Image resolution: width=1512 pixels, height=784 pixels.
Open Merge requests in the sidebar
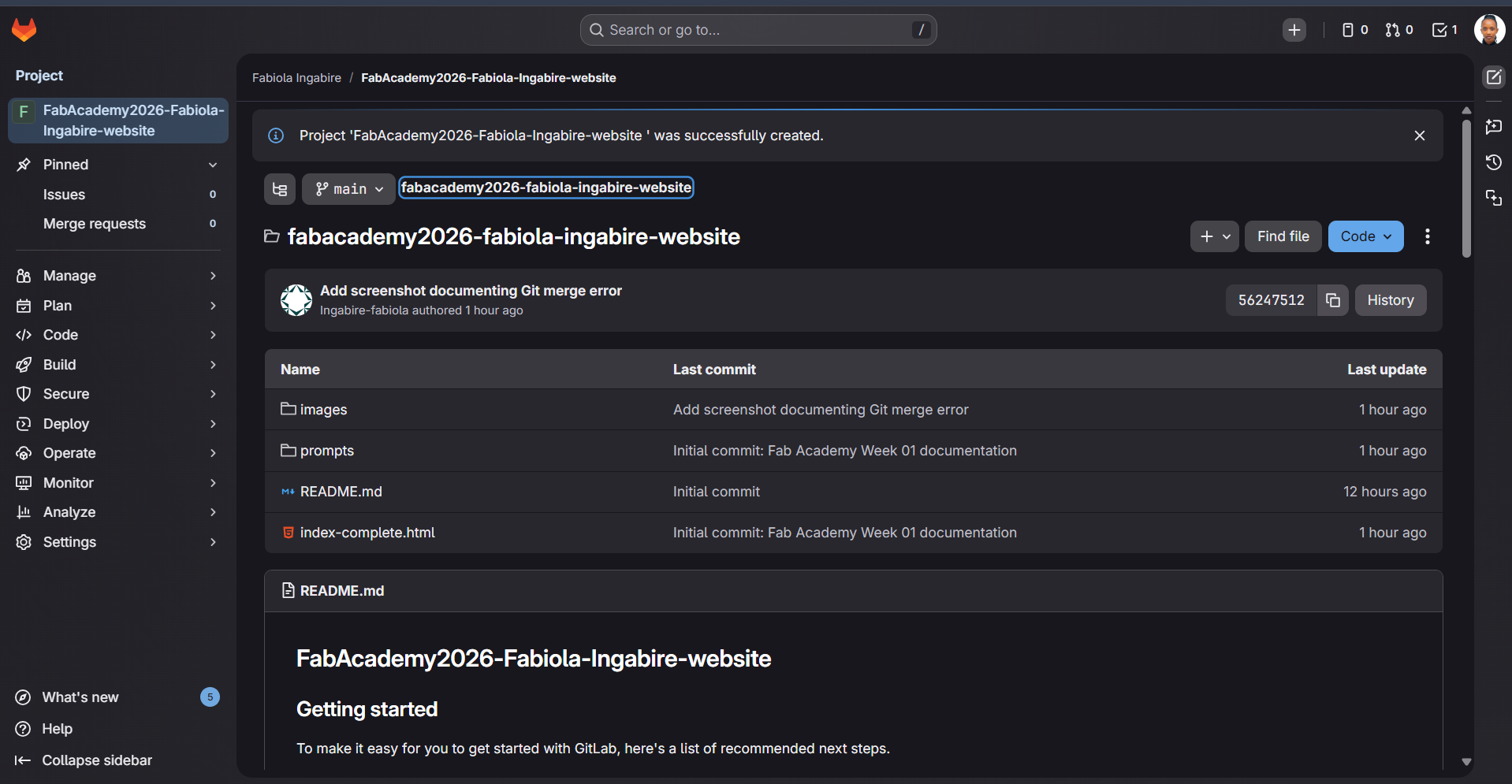118,224
